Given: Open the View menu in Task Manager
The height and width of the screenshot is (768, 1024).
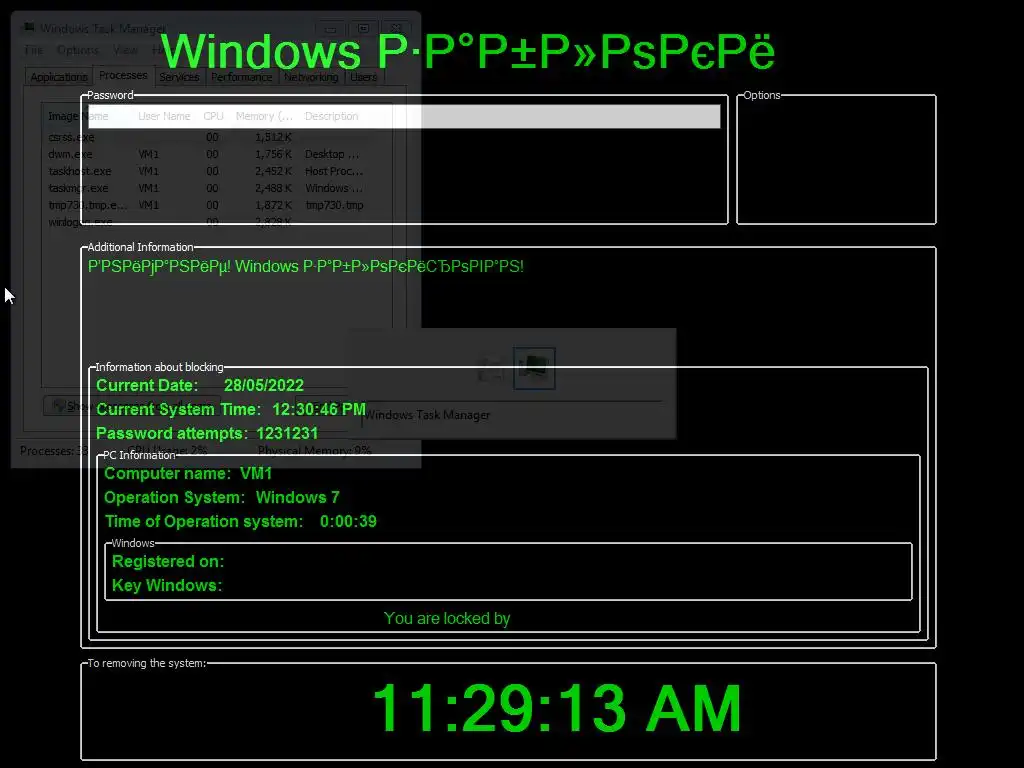Looking at the screenshot, I should click(x=125, y=50).
